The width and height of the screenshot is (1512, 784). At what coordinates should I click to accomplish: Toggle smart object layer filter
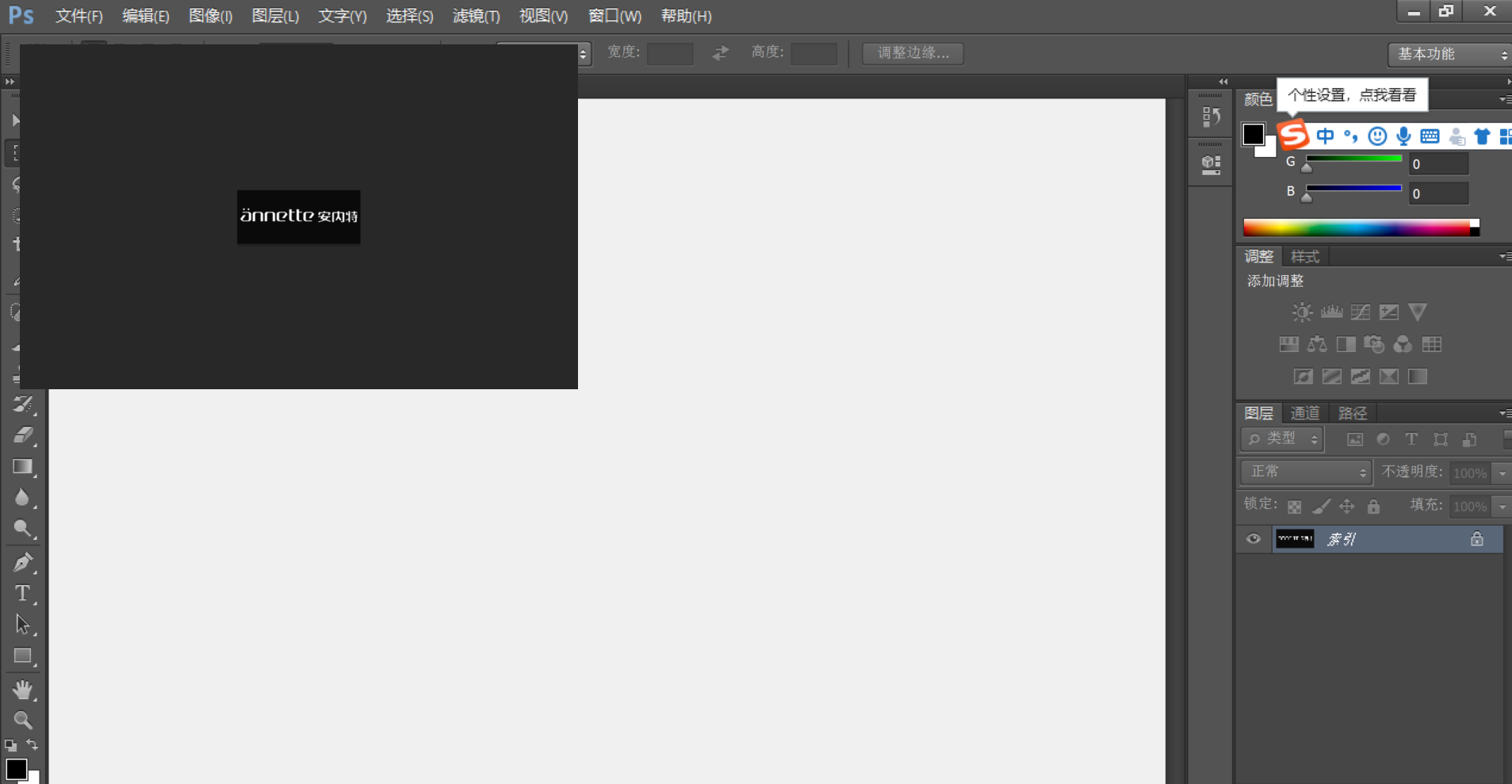point(1469,440)
